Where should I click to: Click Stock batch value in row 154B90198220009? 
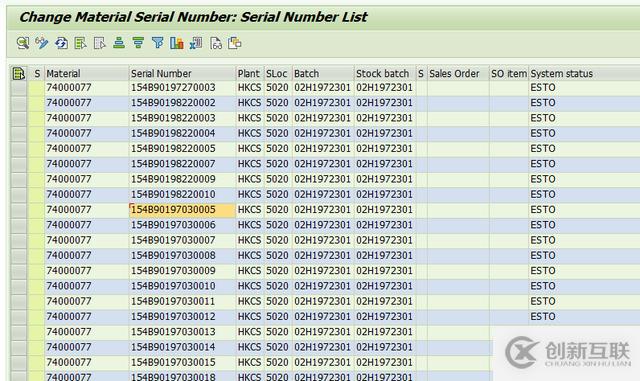384,179
